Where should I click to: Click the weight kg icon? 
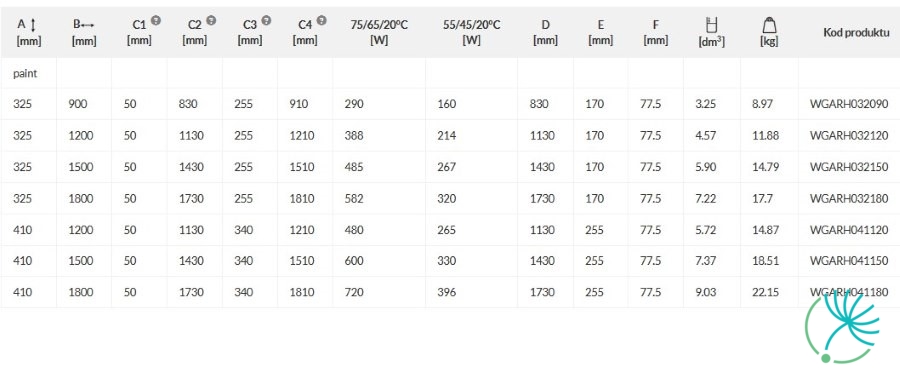pos(769,25)
